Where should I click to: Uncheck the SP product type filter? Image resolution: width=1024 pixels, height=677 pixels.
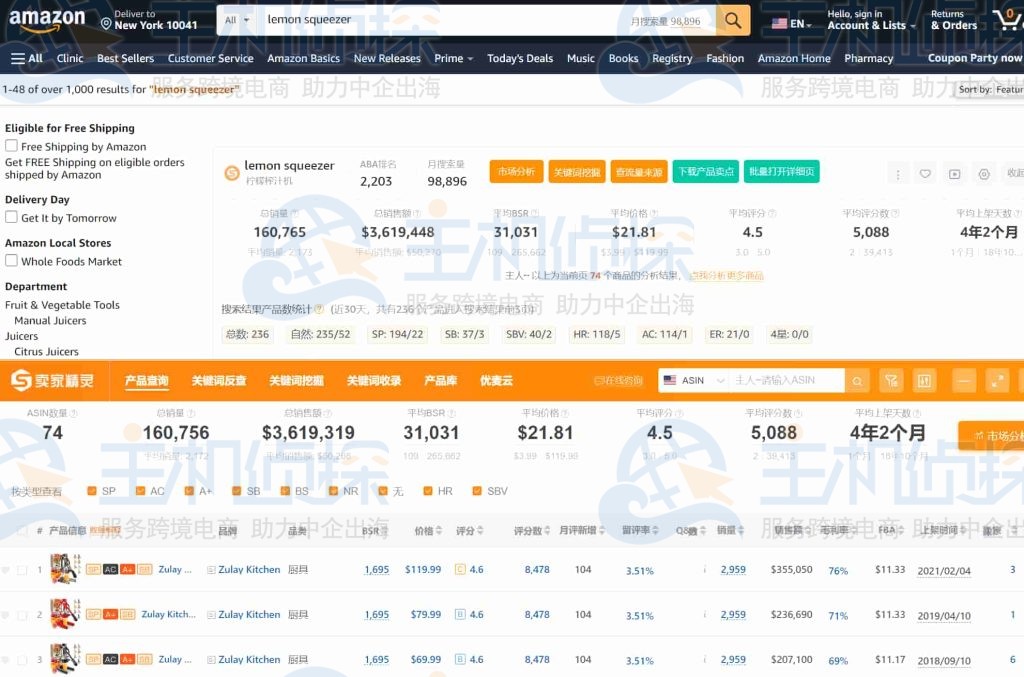pos(92,491)
